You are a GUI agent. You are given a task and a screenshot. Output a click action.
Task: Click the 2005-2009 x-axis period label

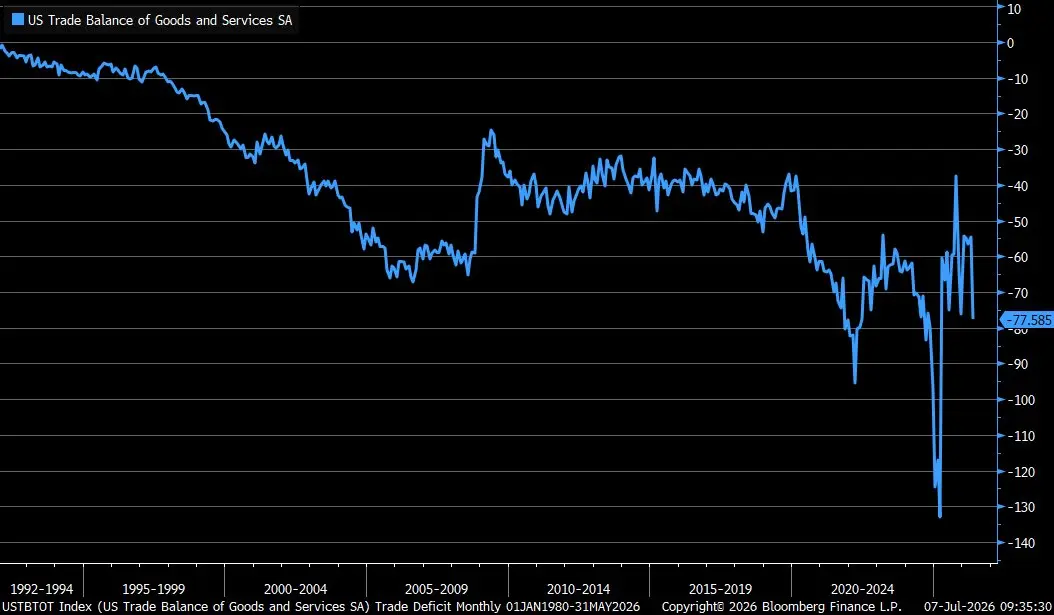(x=436, y=589)
